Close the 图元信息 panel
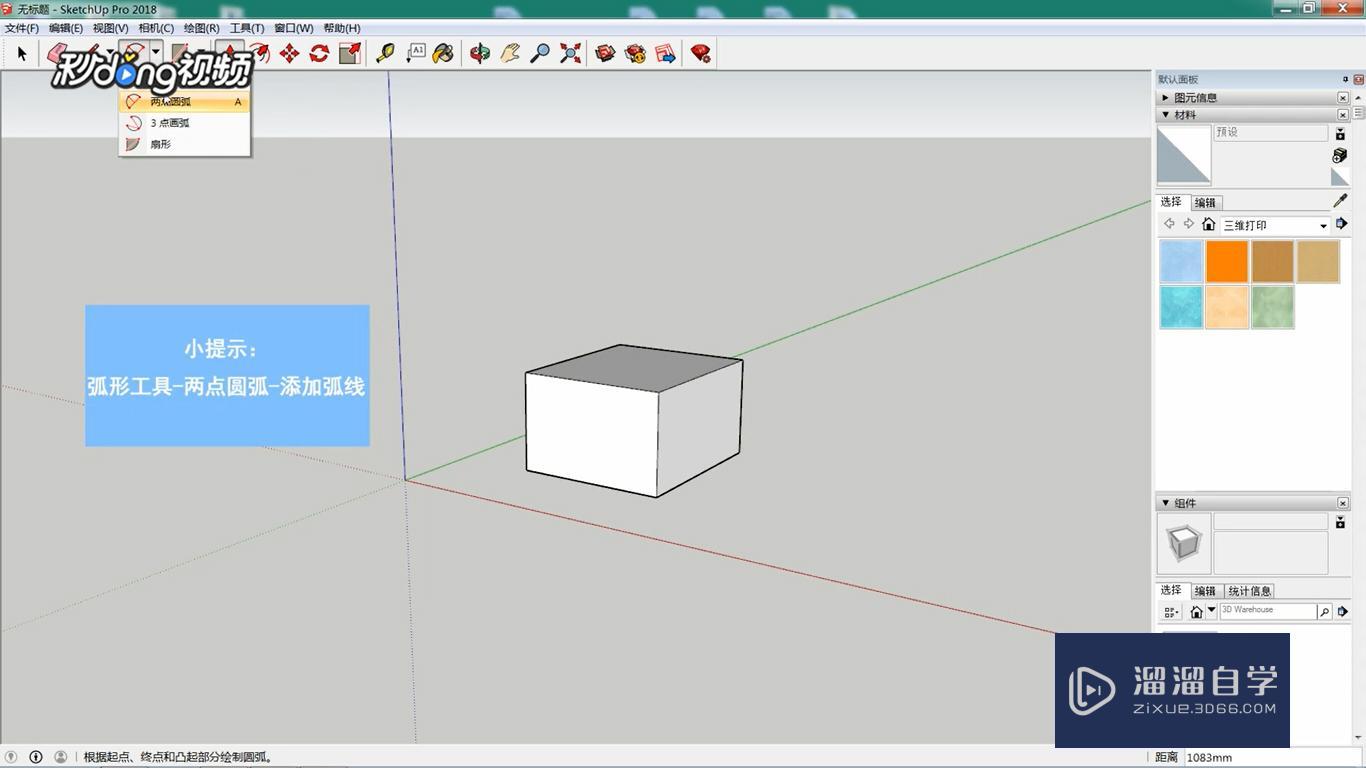The height and width of the screenshot is (768, 1366). pyautogui.click(x=1343, y=97)
